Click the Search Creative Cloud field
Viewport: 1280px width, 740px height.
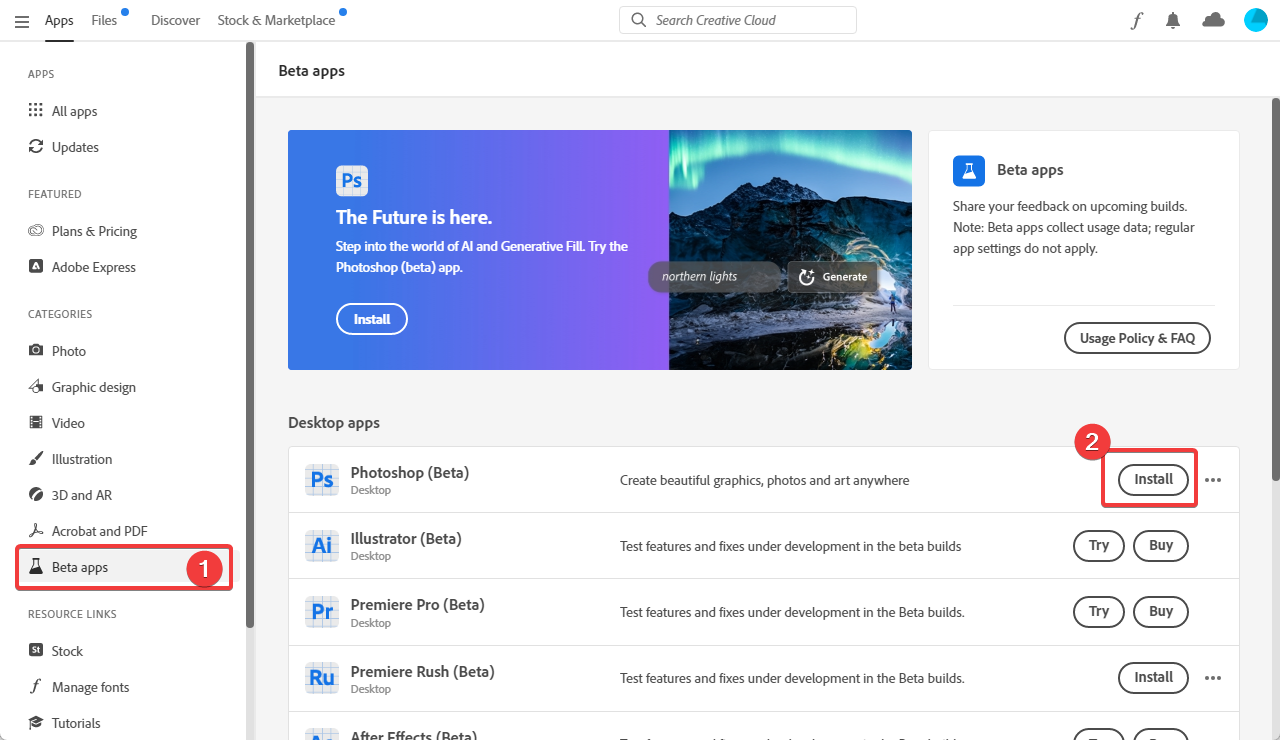coord(738,20)
